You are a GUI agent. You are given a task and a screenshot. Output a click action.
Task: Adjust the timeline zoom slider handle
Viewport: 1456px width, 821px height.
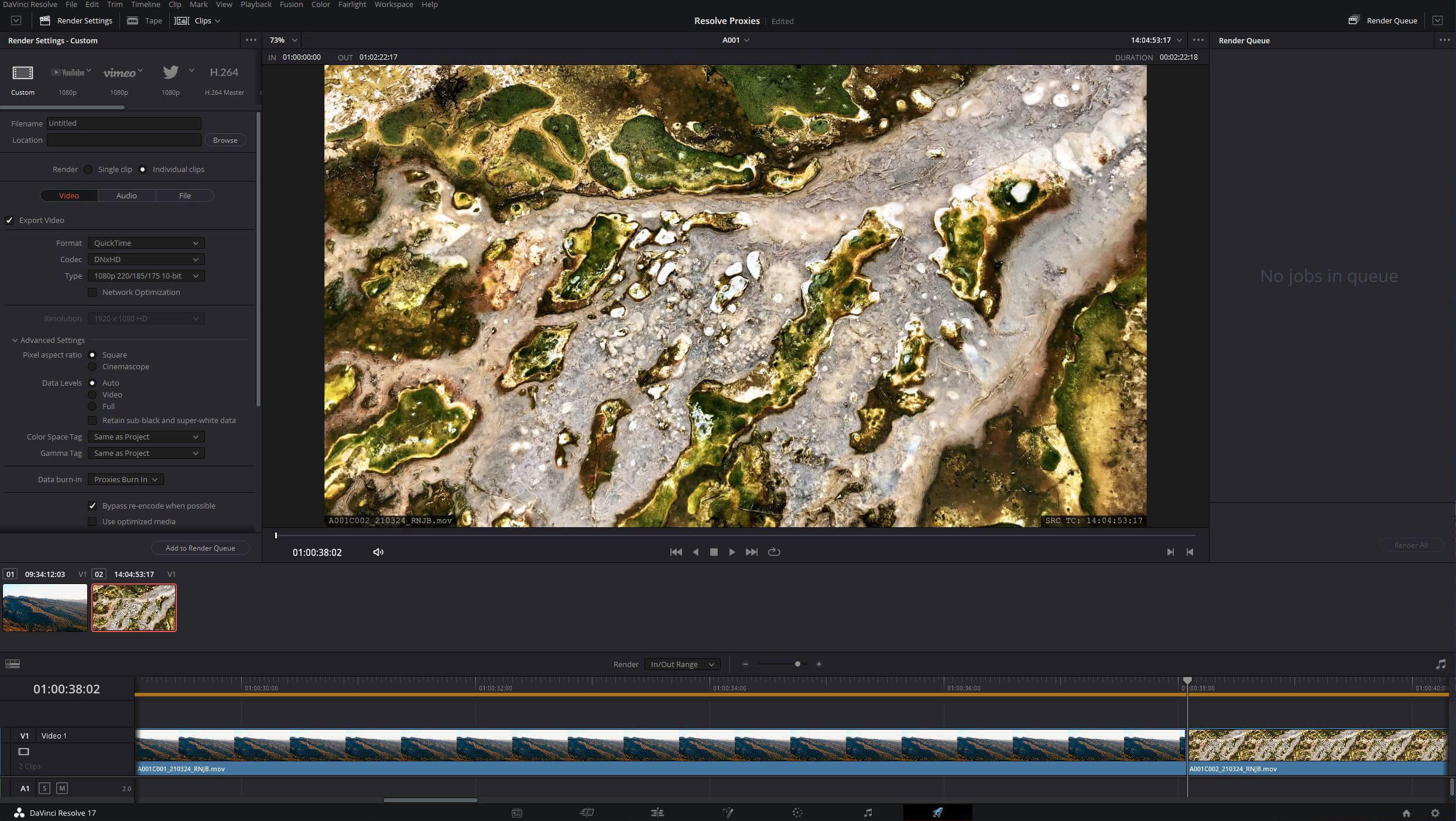pos(797,664)
